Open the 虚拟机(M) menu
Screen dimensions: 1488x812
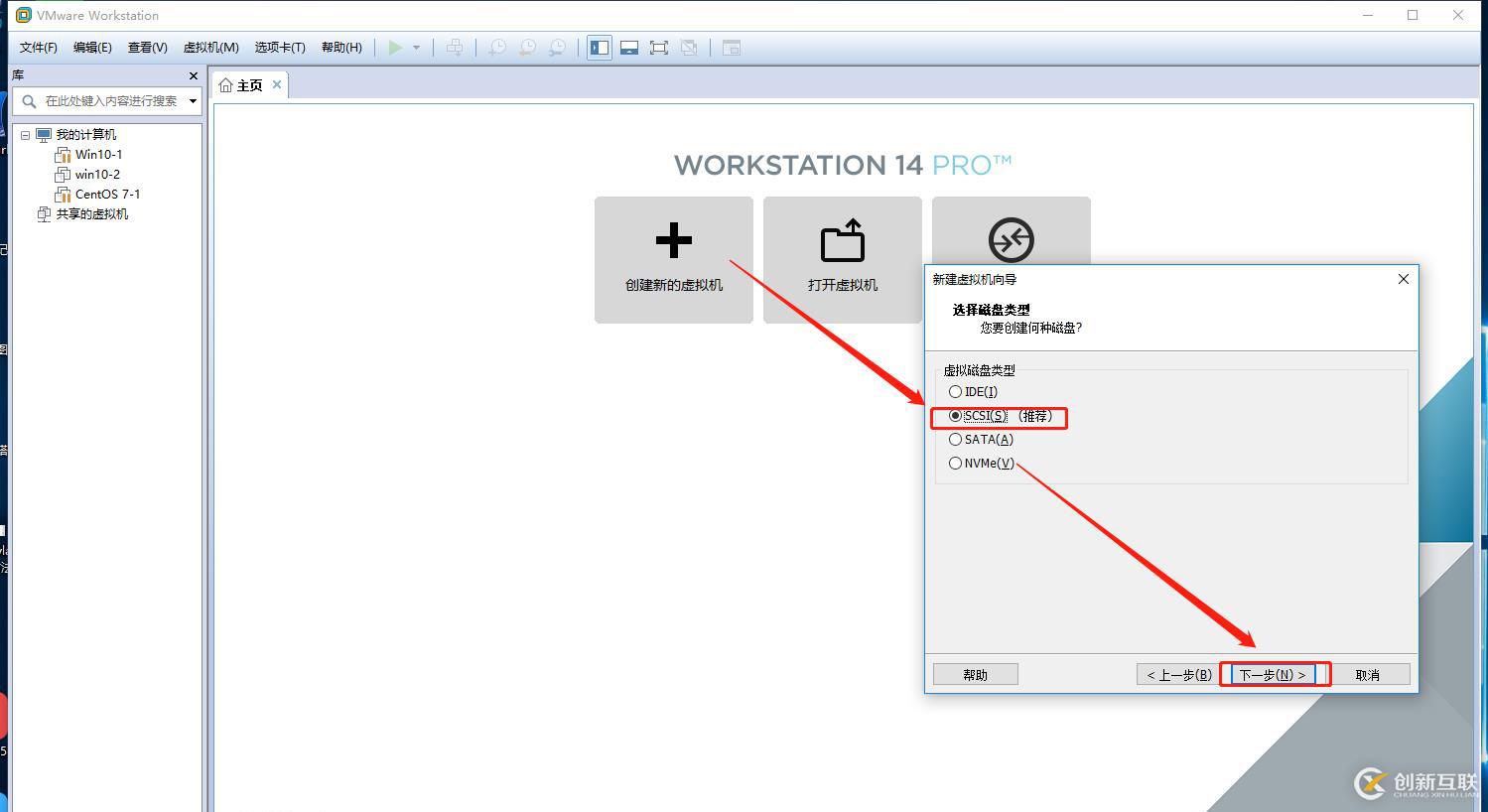(210, 48)
